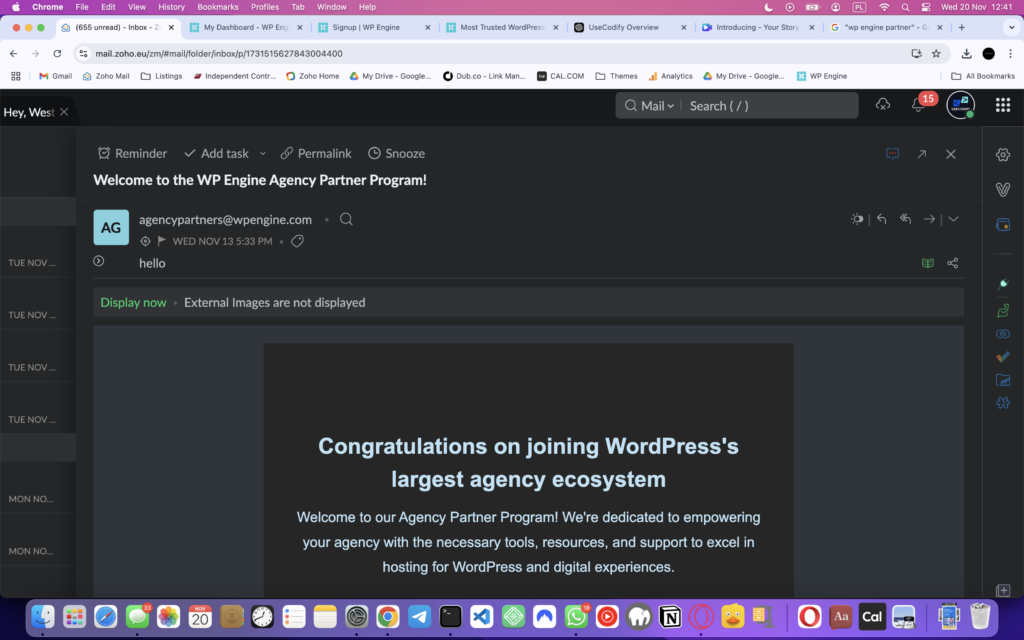Viewport: 1024px width, 640px height.
Task: Open the blue wallet icon in sidebar
Action: coord(1003,225)
